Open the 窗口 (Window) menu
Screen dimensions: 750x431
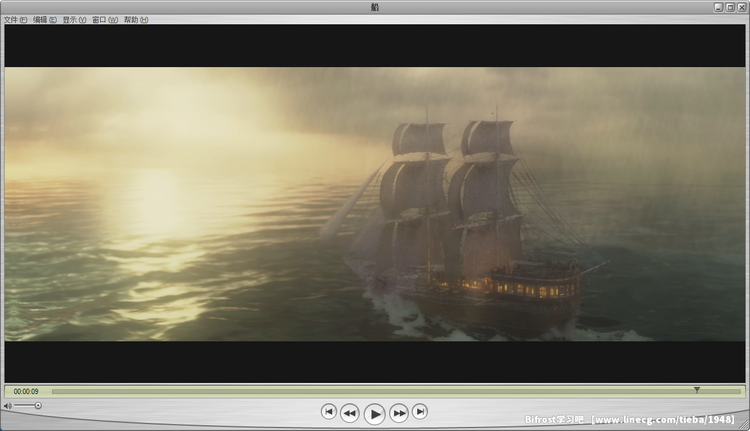pos(105,20)
